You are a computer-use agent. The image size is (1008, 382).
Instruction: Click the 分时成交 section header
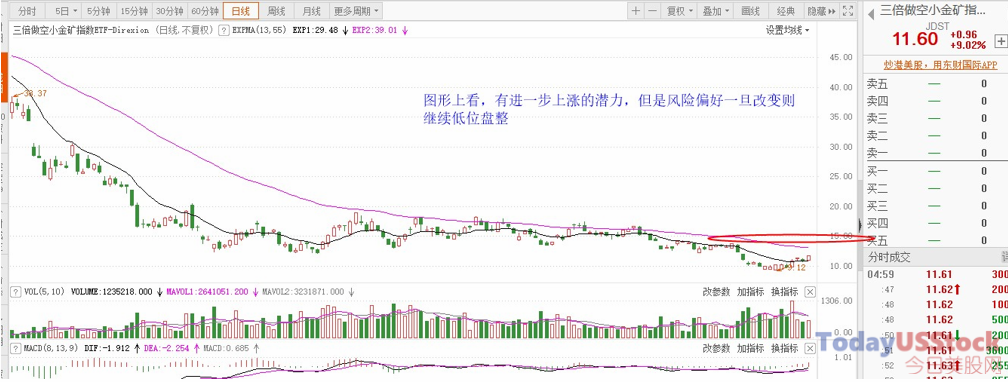(890, 257)
